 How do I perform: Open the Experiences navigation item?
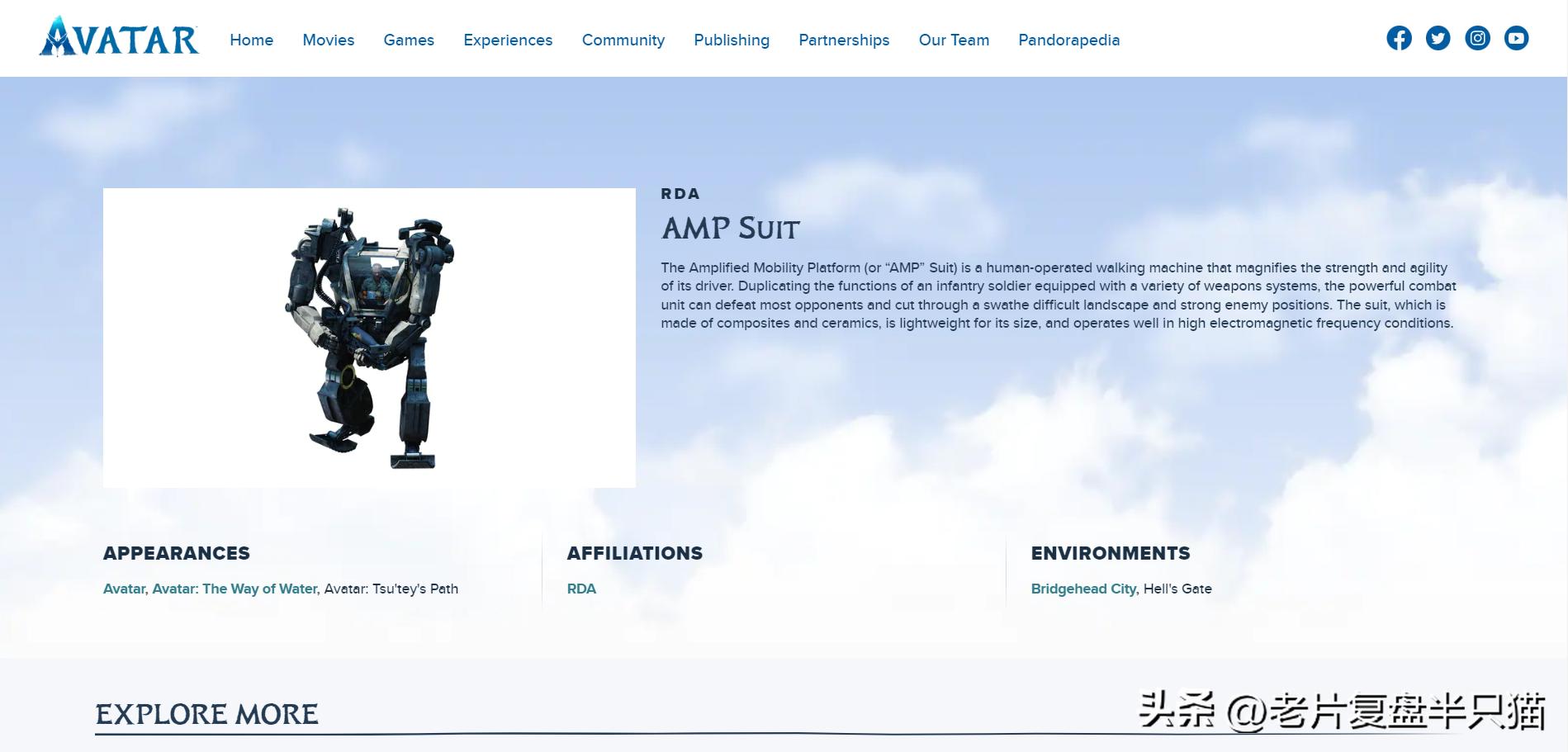pos(508,40)
